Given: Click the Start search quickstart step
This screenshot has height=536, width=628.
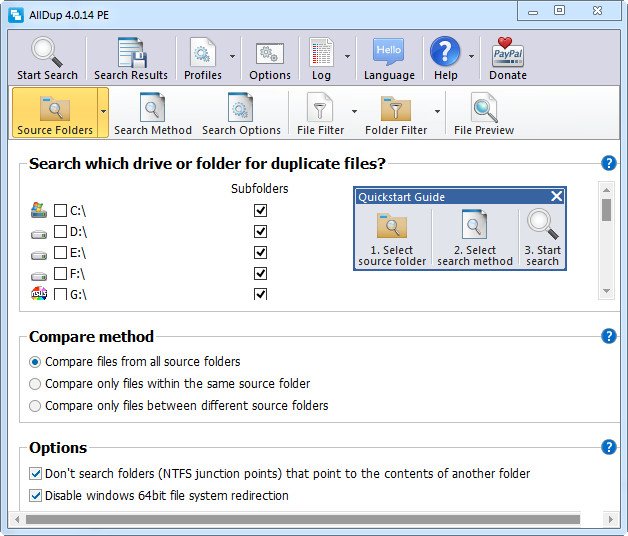Looking at the screenshot, I should 542,238.
